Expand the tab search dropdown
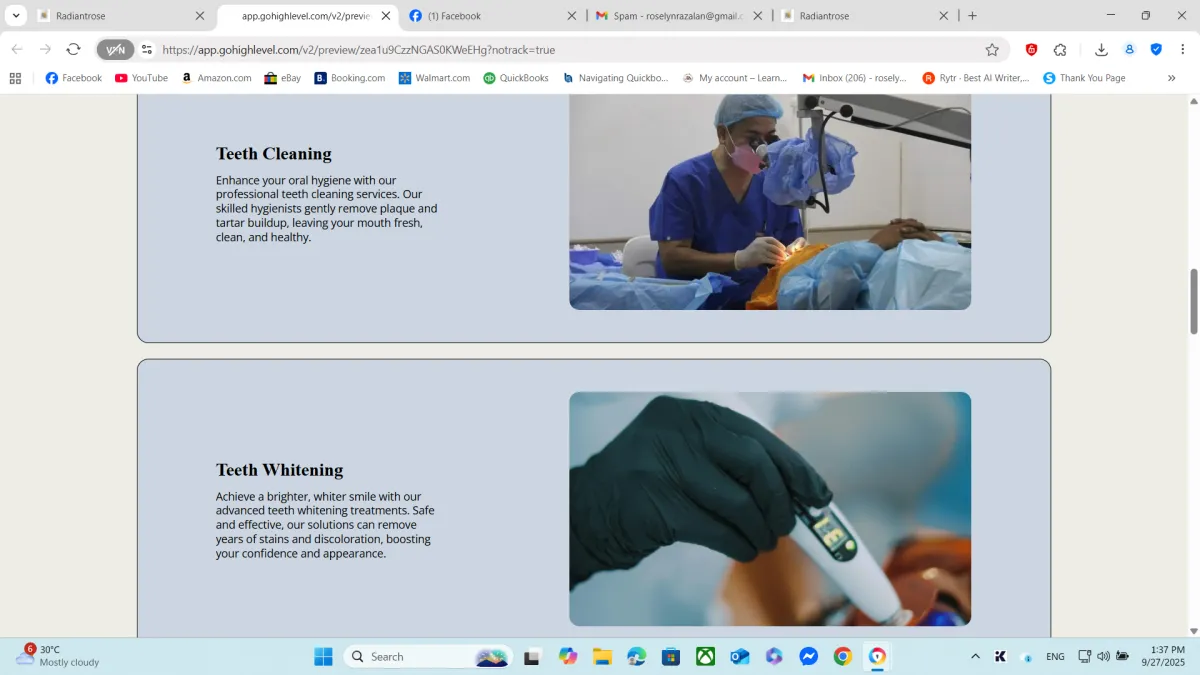 pyautogui.click(x=17, y=15)
